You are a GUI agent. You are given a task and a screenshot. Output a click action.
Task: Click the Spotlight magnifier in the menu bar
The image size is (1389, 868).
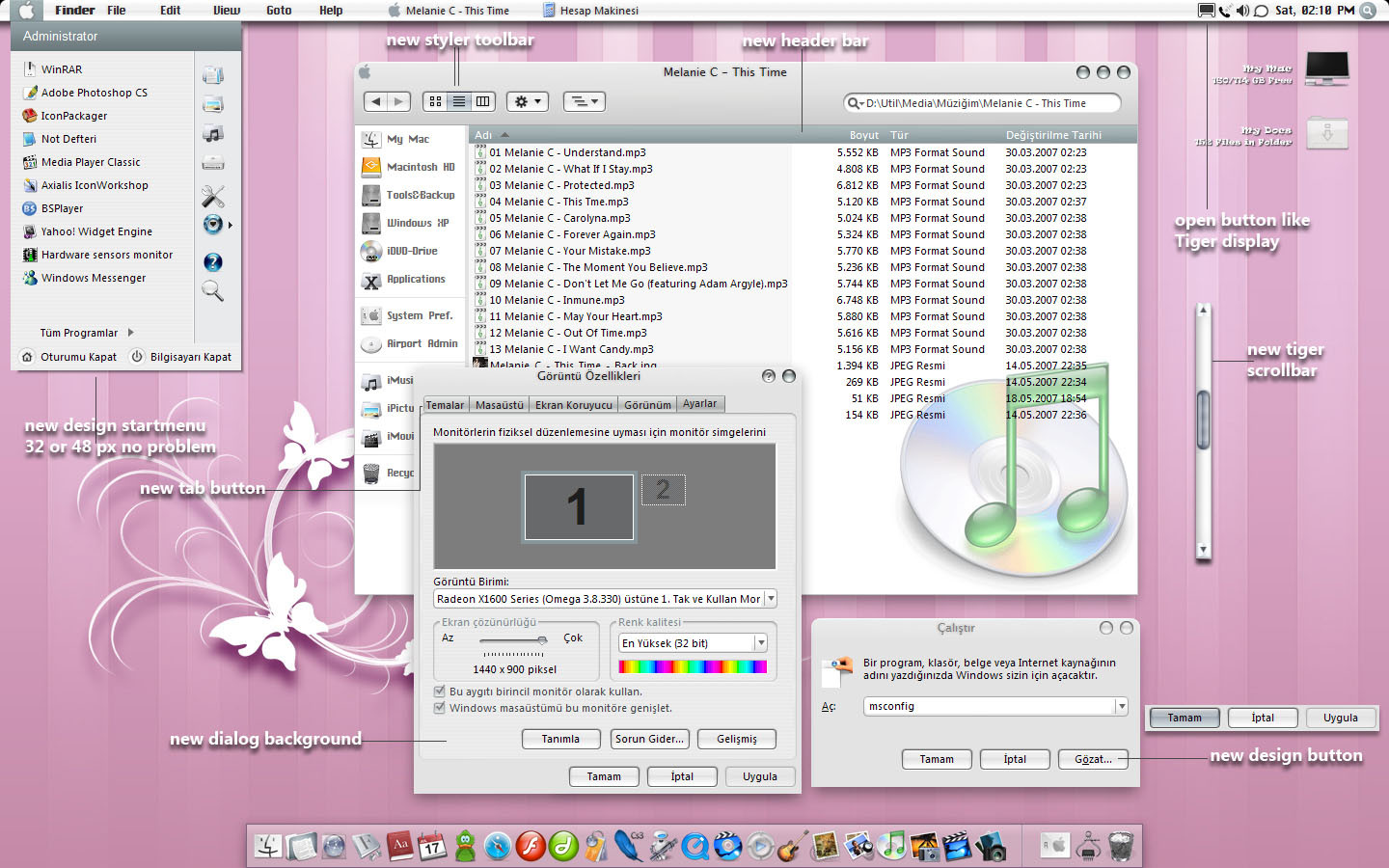(x=1367, y=11)
